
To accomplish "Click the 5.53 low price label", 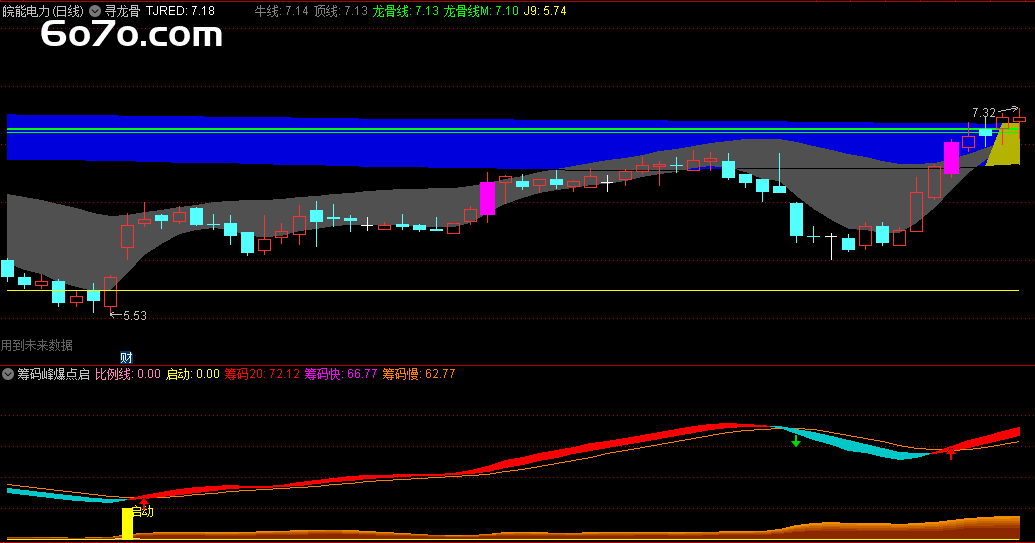I will [x=135, y=315].
